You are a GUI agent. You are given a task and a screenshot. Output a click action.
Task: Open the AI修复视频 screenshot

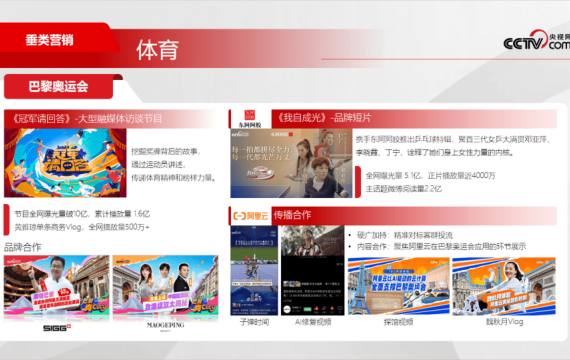pos(313,270)
